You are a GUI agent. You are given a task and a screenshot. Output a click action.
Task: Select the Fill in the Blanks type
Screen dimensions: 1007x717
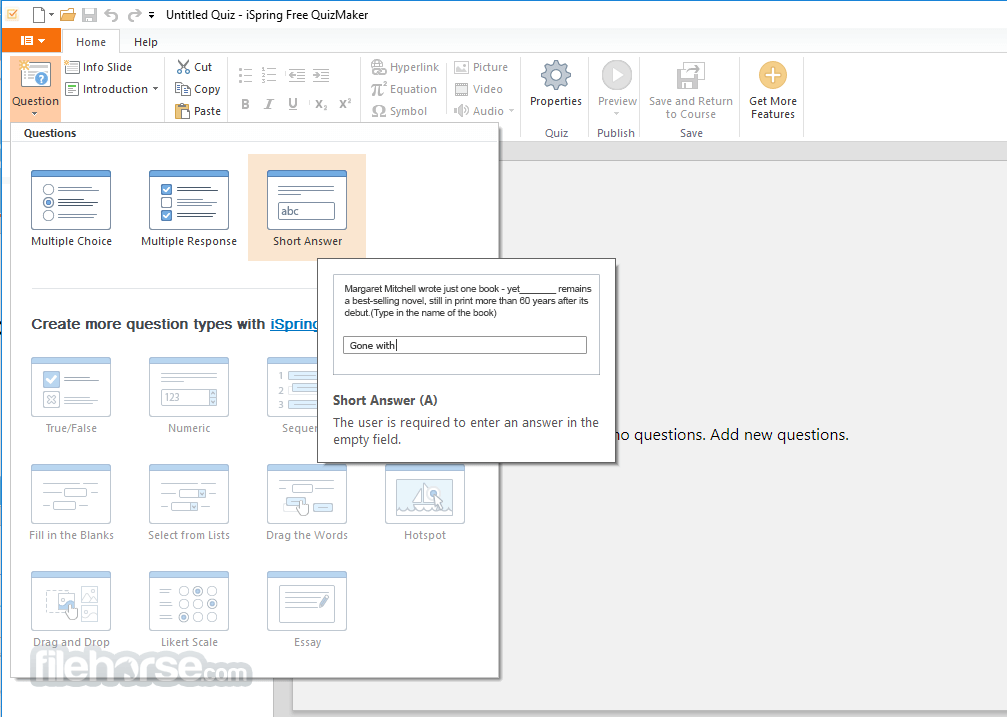71,502
